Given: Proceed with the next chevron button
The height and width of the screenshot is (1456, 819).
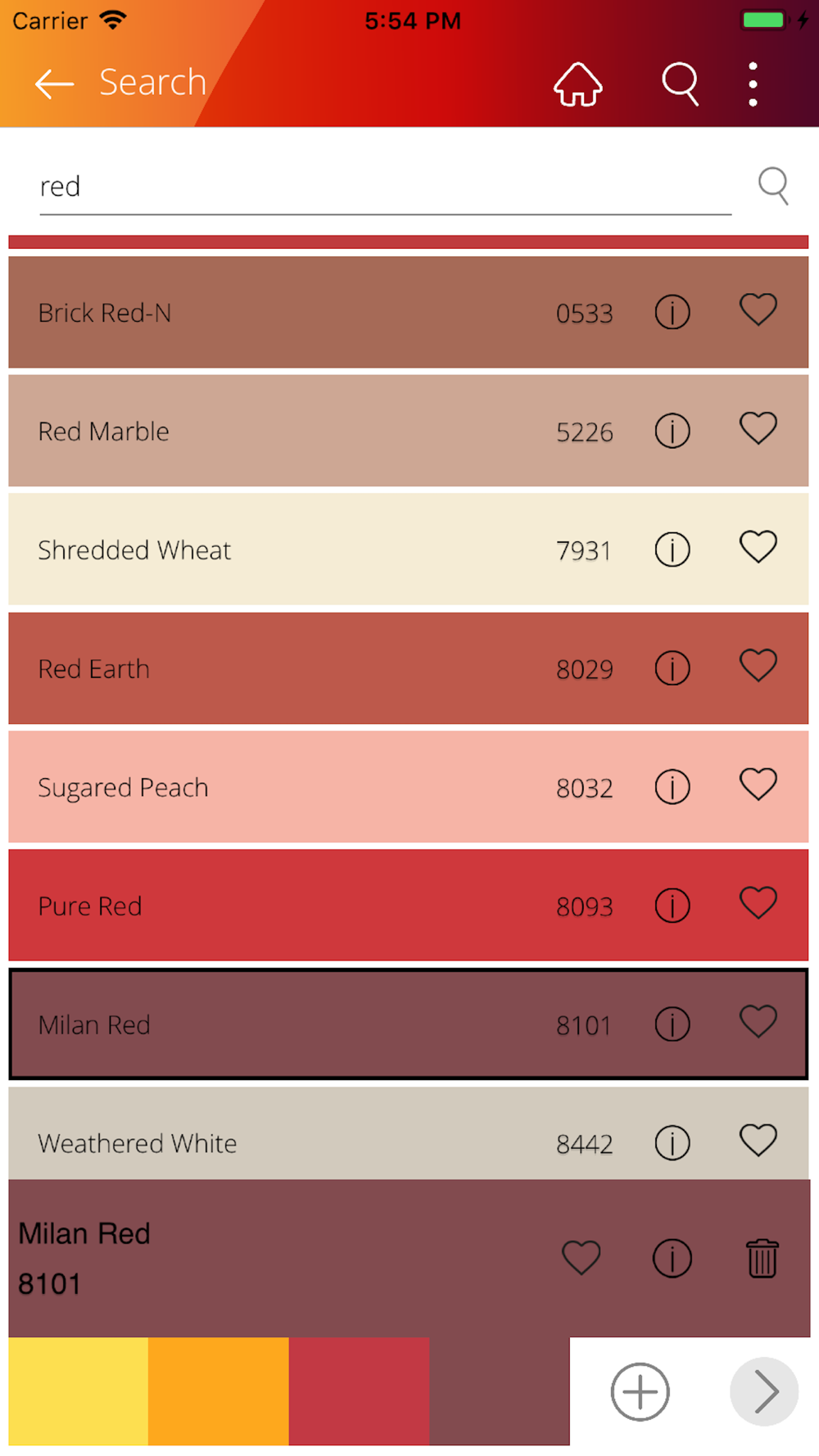Looking at the screenshot, I should pos(764,1391).
